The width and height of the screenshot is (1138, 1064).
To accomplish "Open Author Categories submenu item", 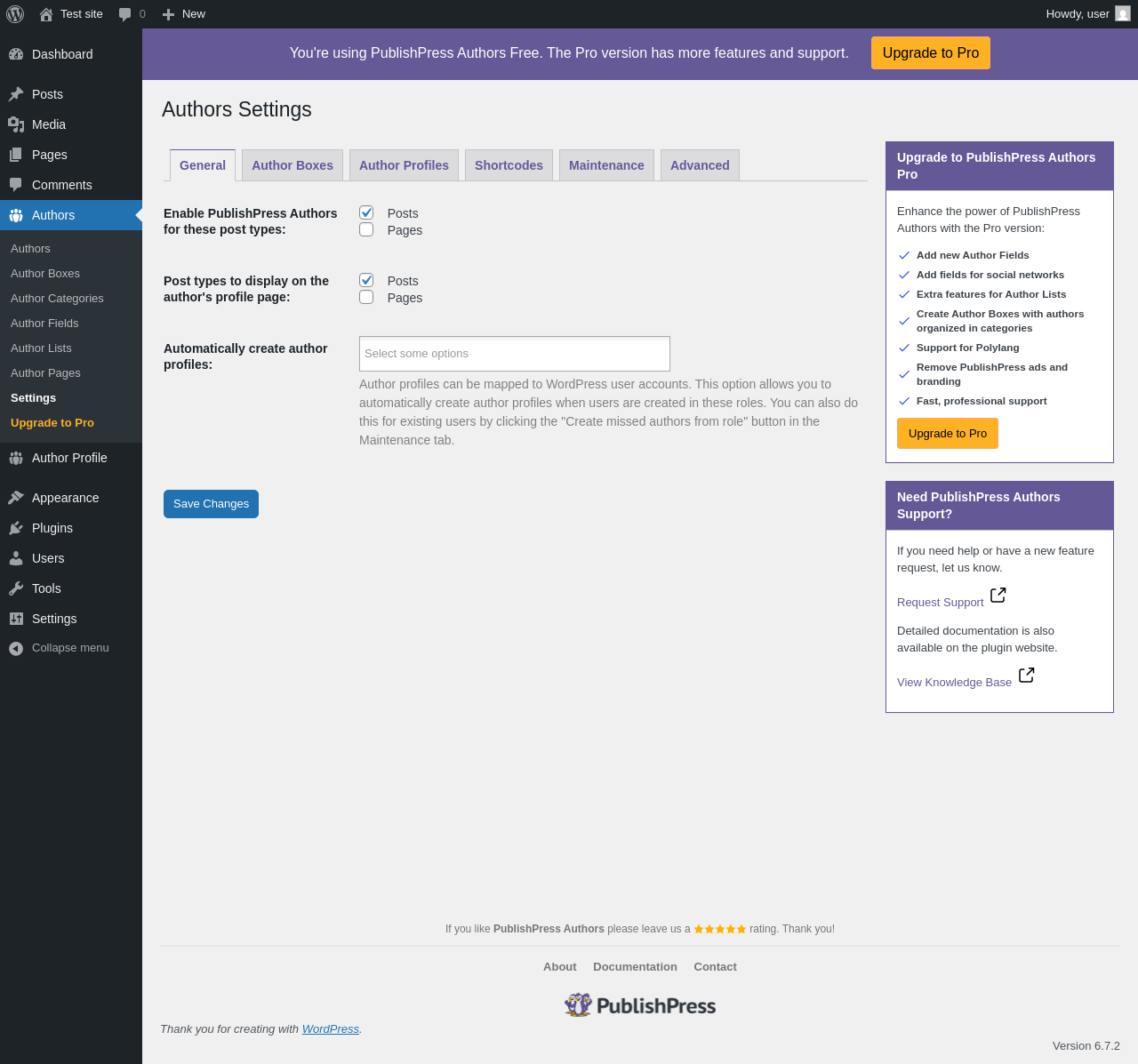I will 57,299.
